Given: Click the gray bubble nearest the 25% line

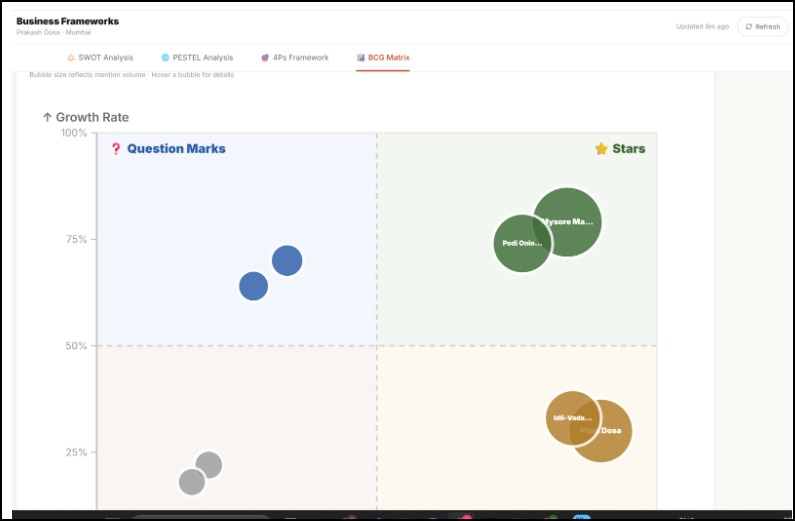Looking at the screenshot, I should [x=210, y=463].
